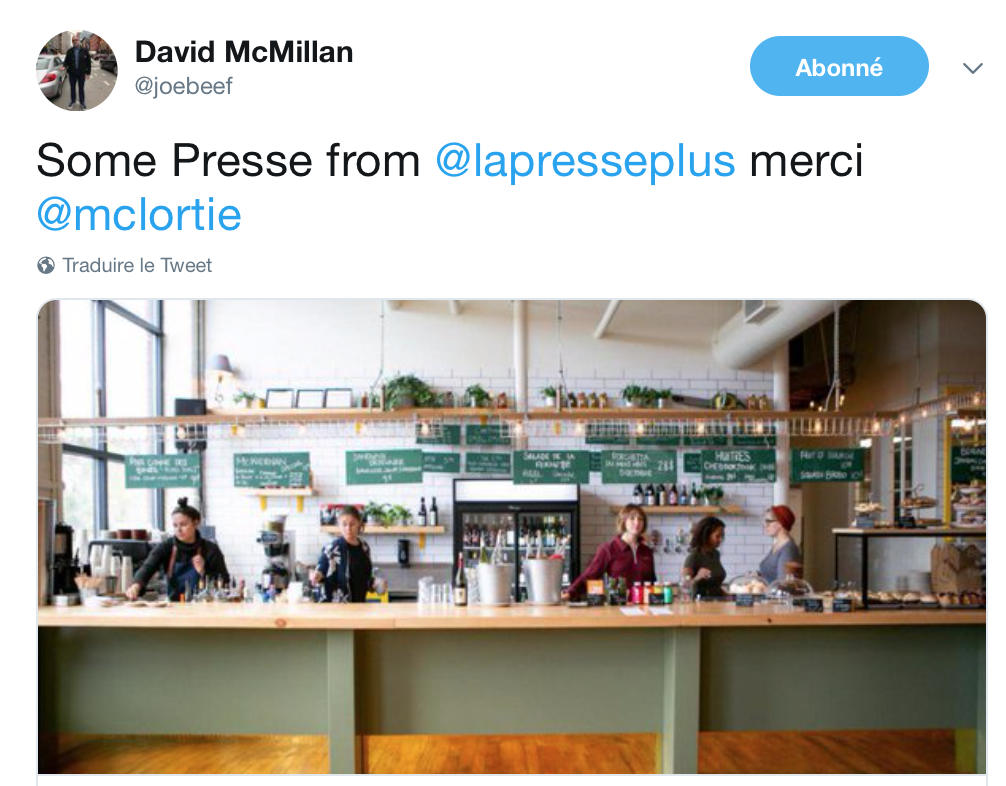Click the globe icon beside Traduire le Tweet
1006x786 pixels.
click(x=46, y=265)
